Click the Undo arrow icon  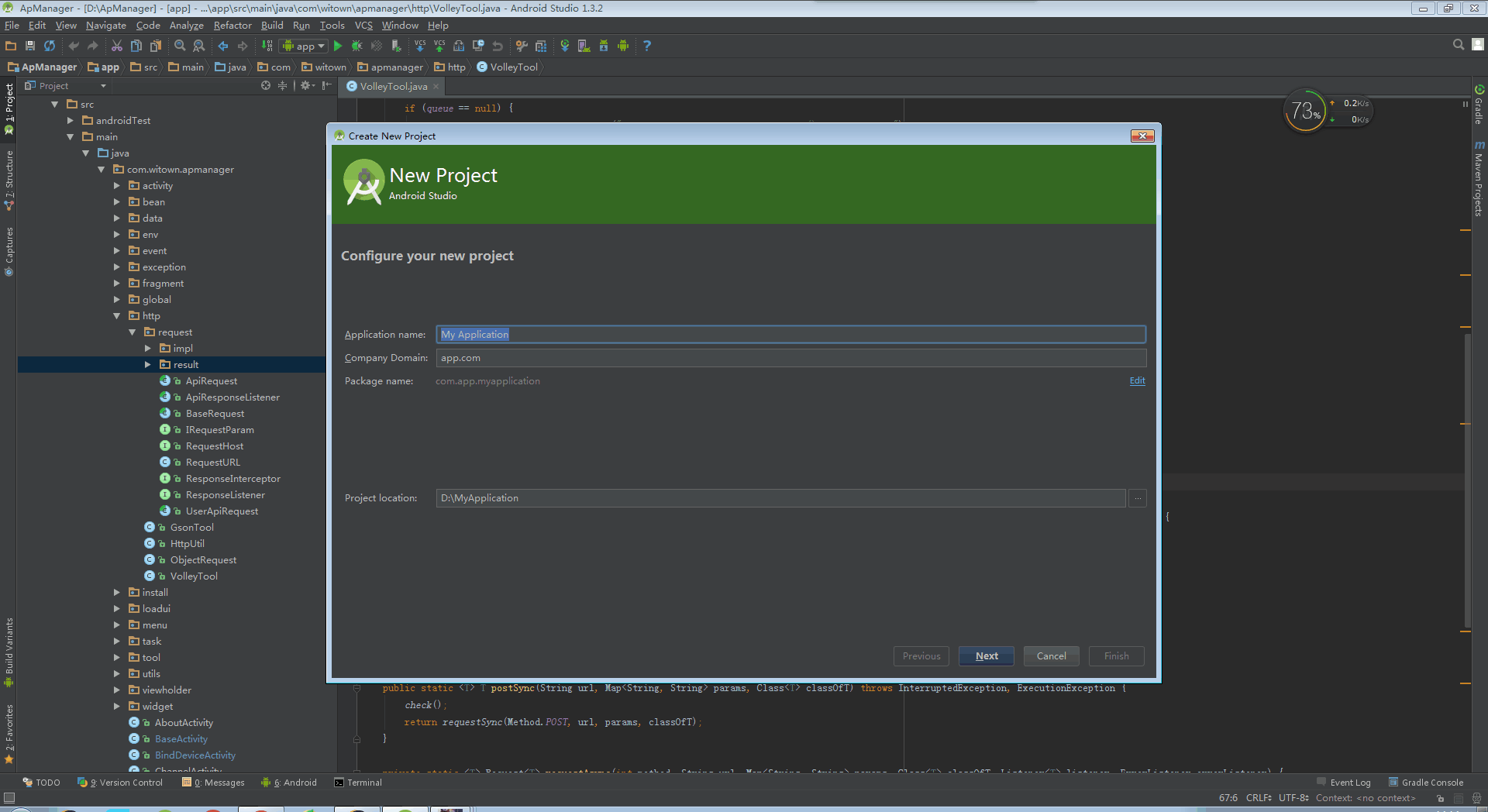tap(74, 46)
